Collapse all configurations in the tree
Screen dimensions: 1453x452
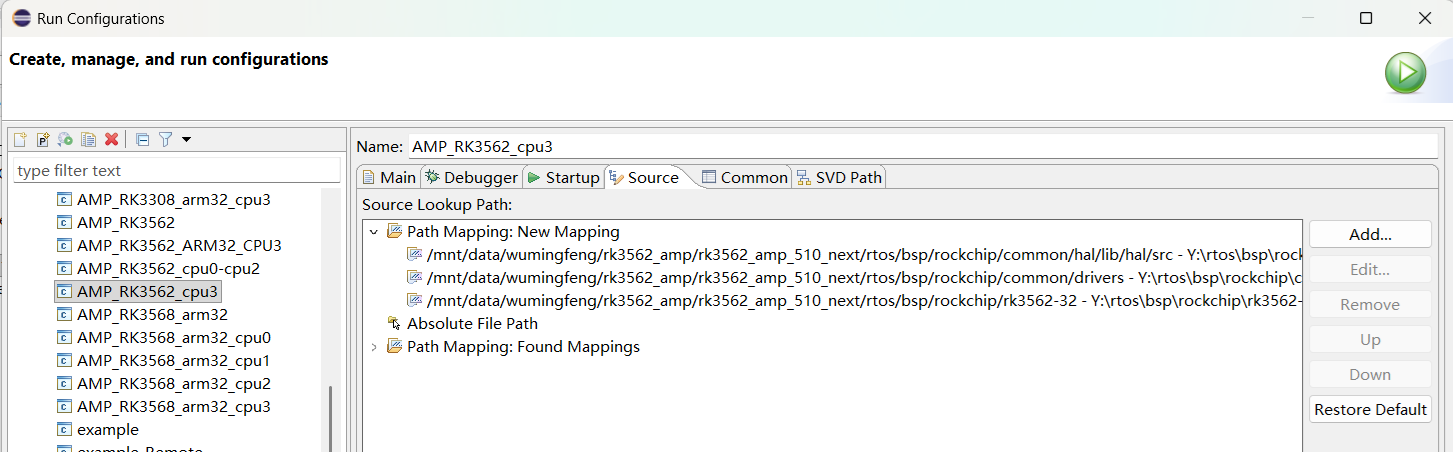(x=142, y=140)
